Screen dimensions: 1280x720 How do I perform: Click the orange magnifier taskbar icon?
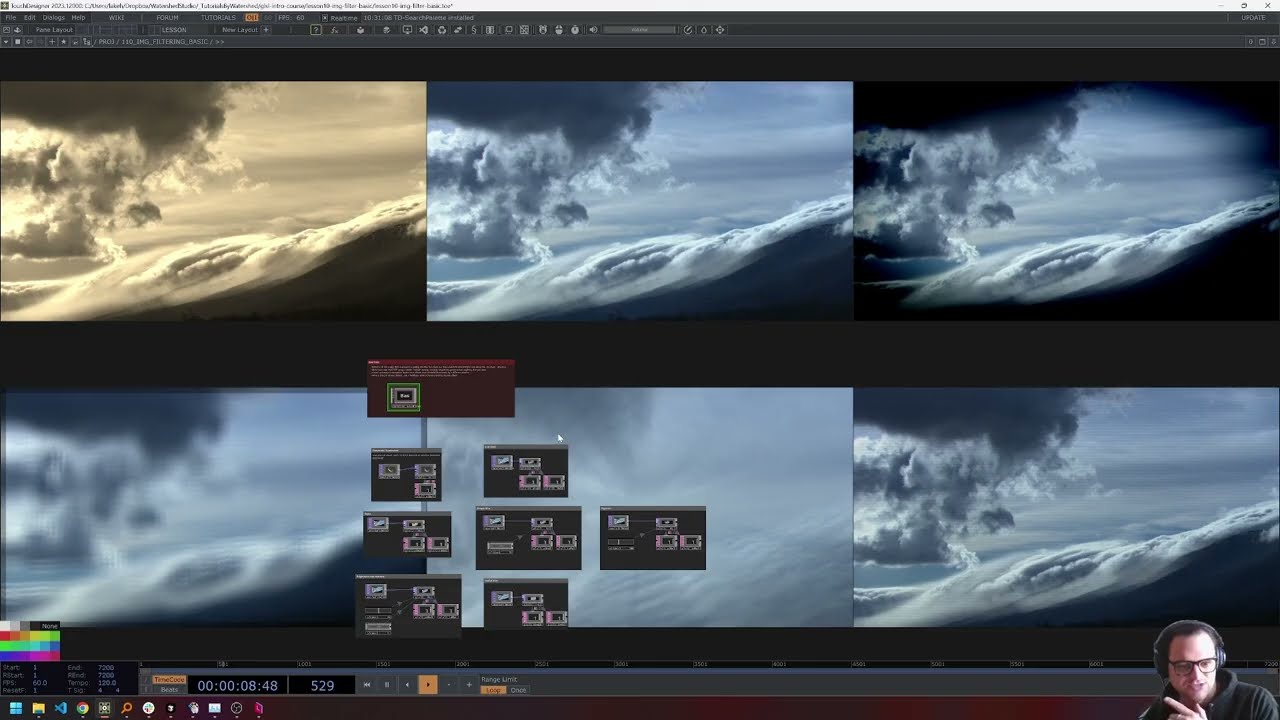[126, 708]
